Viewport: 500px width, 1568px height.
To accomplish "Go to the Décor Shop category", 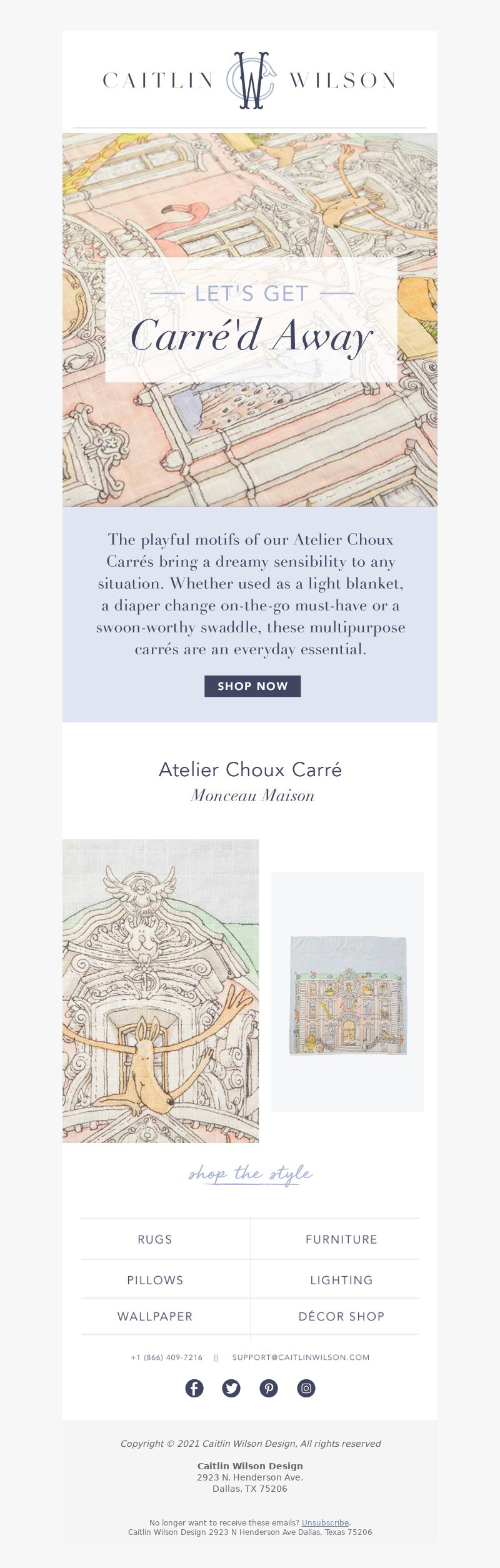I will click(341, 1316).
